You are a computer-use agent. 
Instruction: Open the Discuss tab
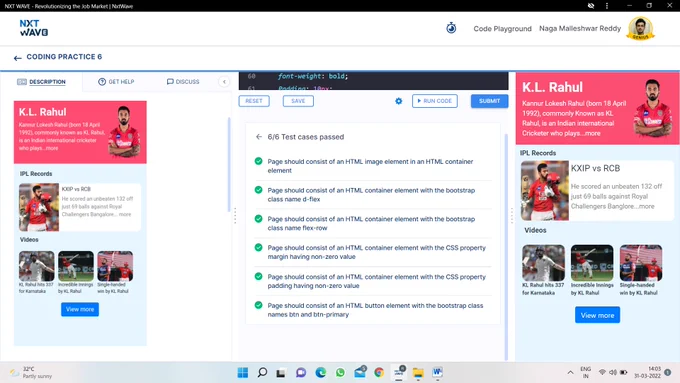[x=183, y=82]
